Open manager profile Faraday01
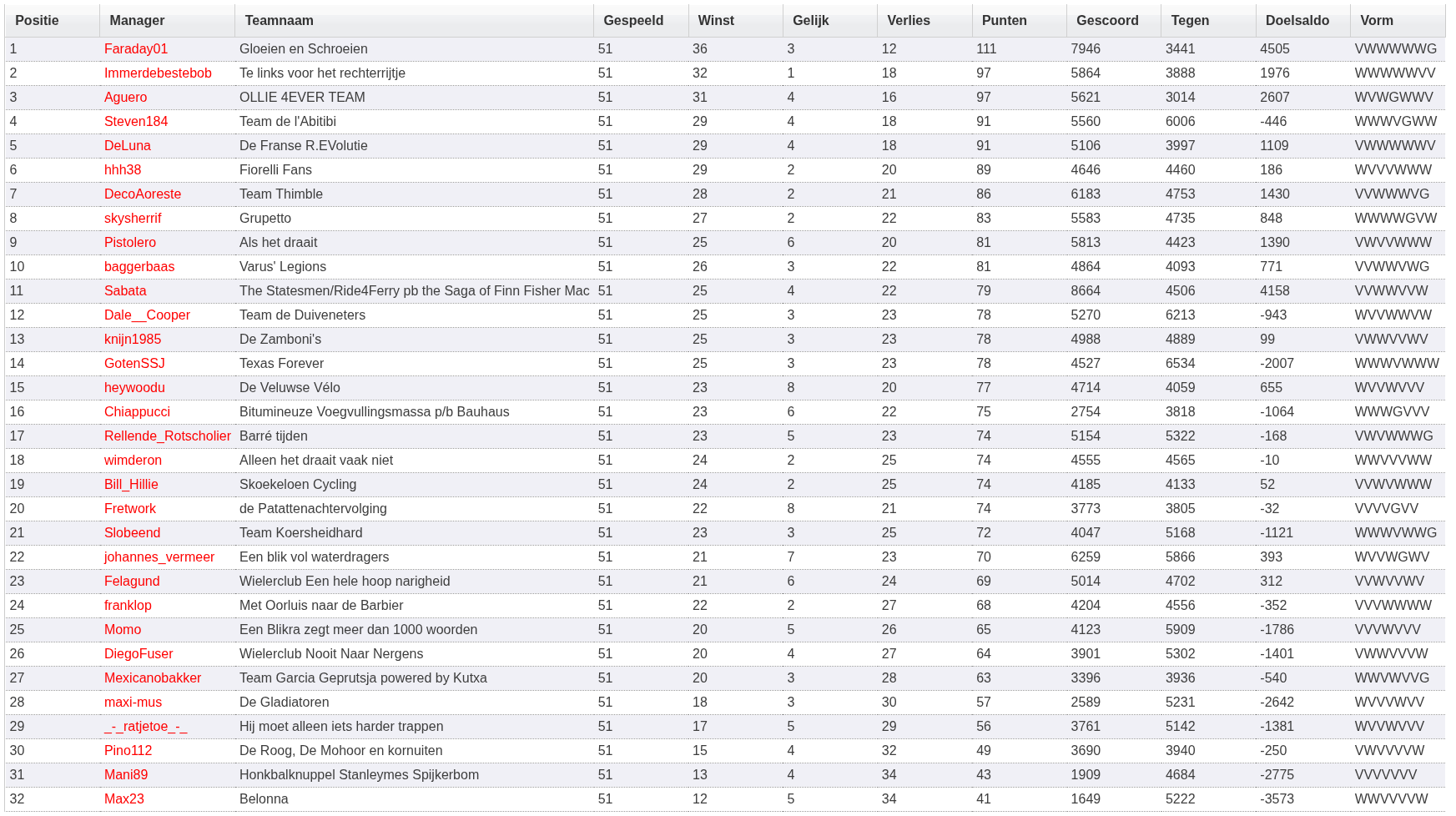 click(136, 49)
